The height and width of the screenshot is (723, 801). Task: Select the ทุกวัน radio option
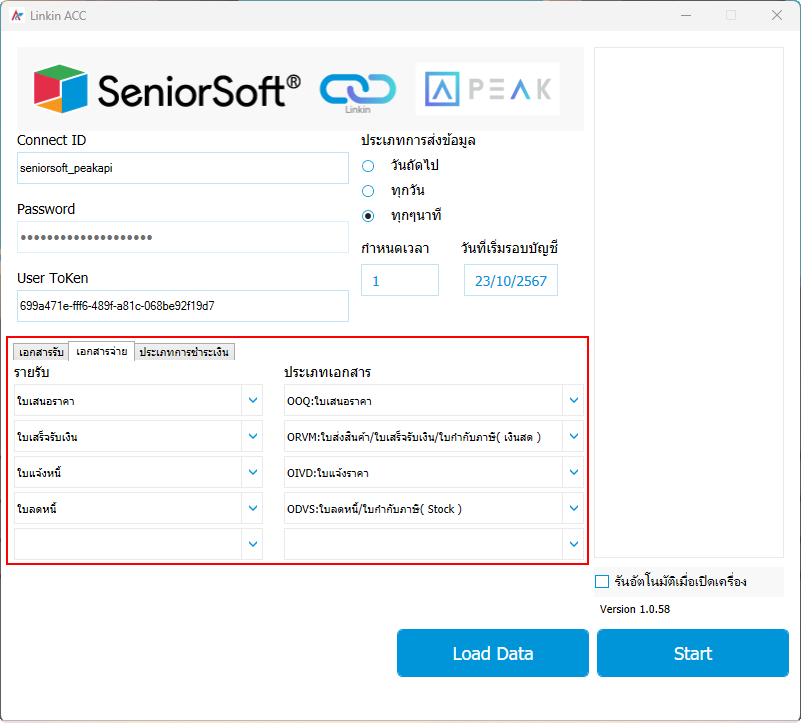(368, 191)
